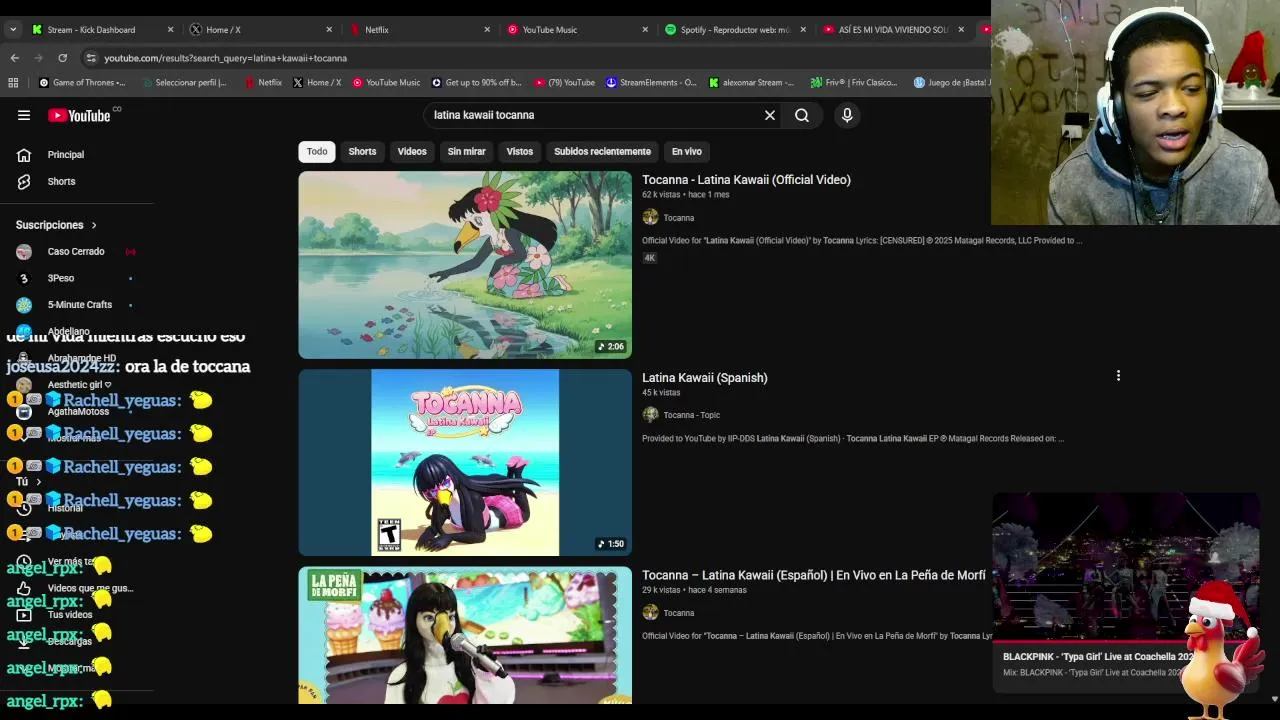1280x720 pixels.
Task: Open 5-Minute Crafts subscription channel
Action: click(x=77, y=305)
